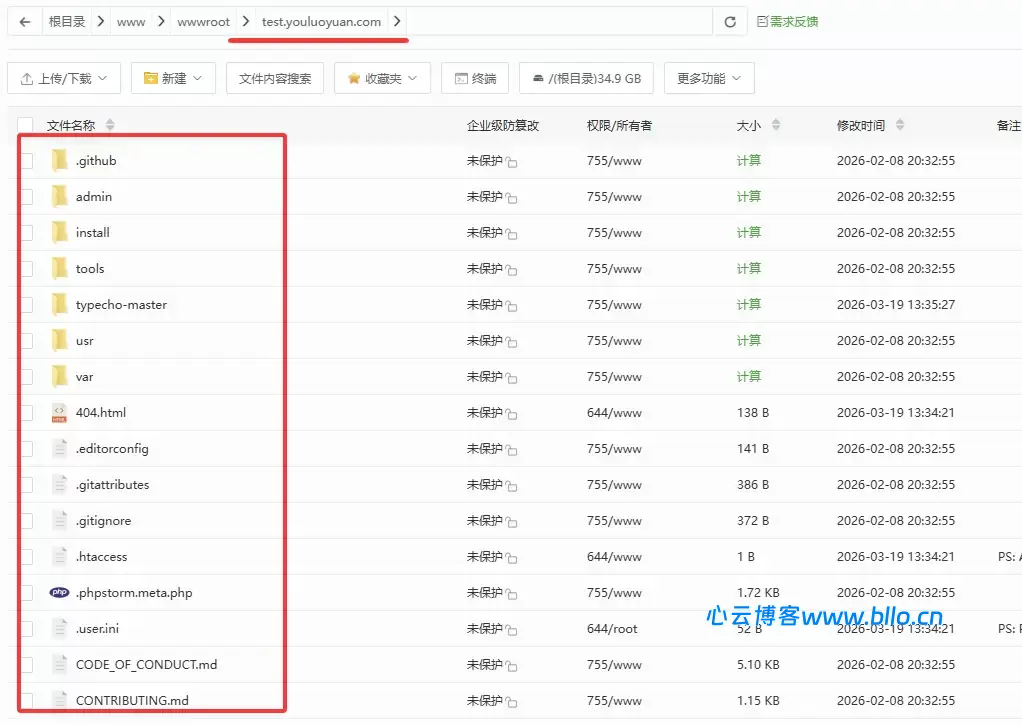Go to 根目录 in breadcrumb path
The image size is (1022, 725).
click(67, 22)
